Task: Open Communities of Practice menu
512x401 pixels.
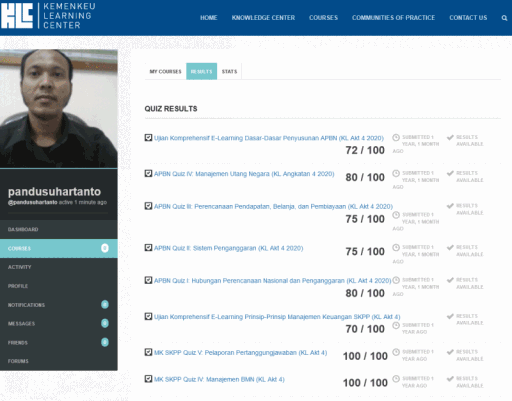Action: (393, 18)
